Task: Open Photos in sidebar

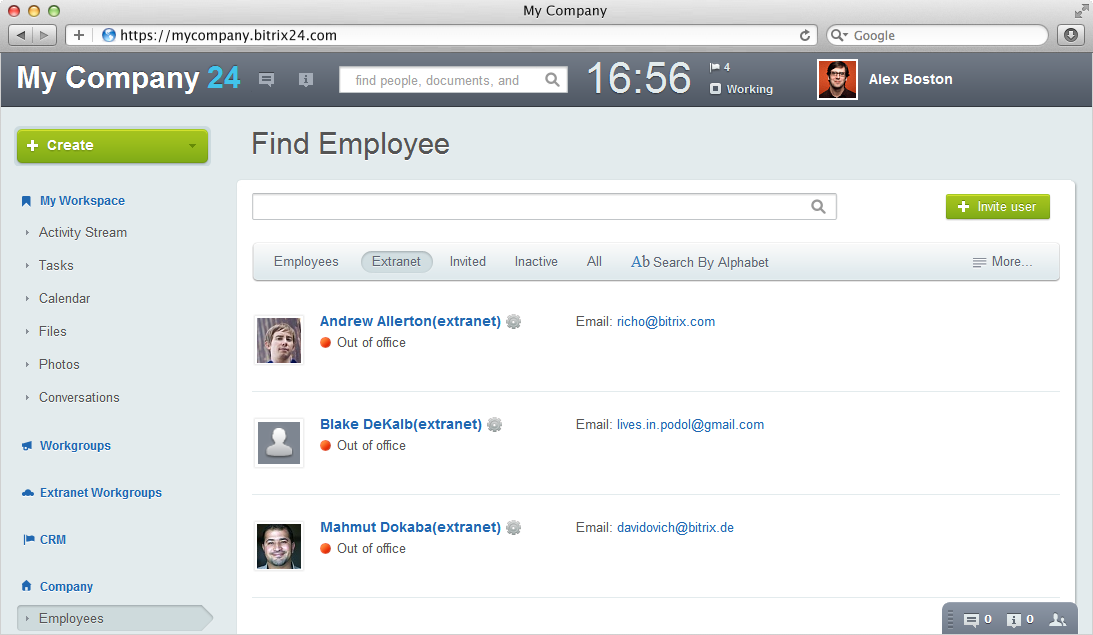Action: click(x=59, y=364)
